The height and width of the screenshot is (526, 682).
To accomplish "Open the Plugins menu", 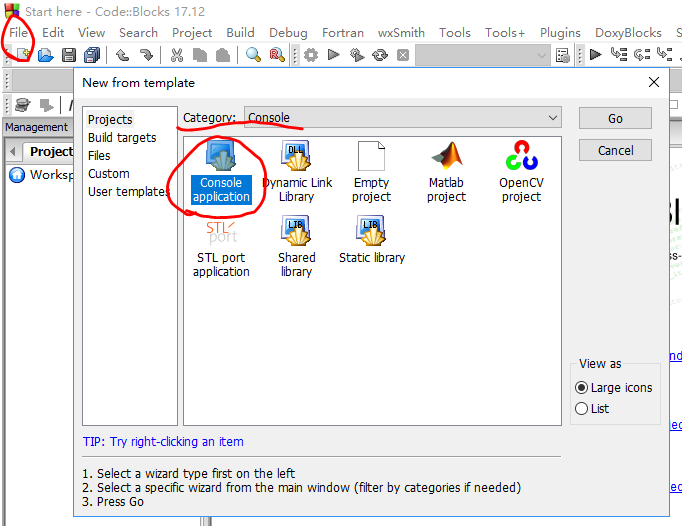I will 560,33.
